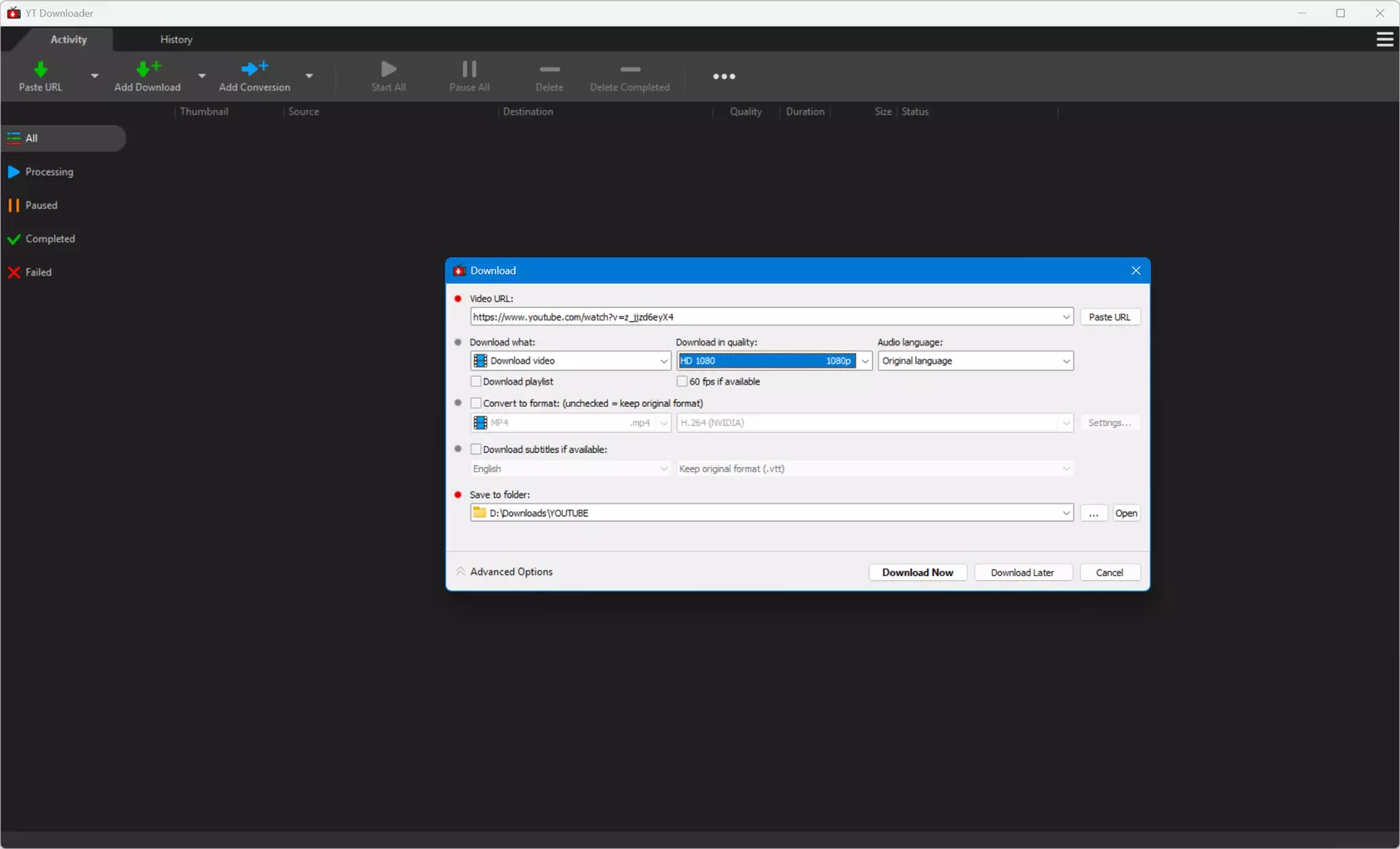Viewport: 1400px width, 849px height.
Task: Click the Download Now button
Action: tap(917, 573)
